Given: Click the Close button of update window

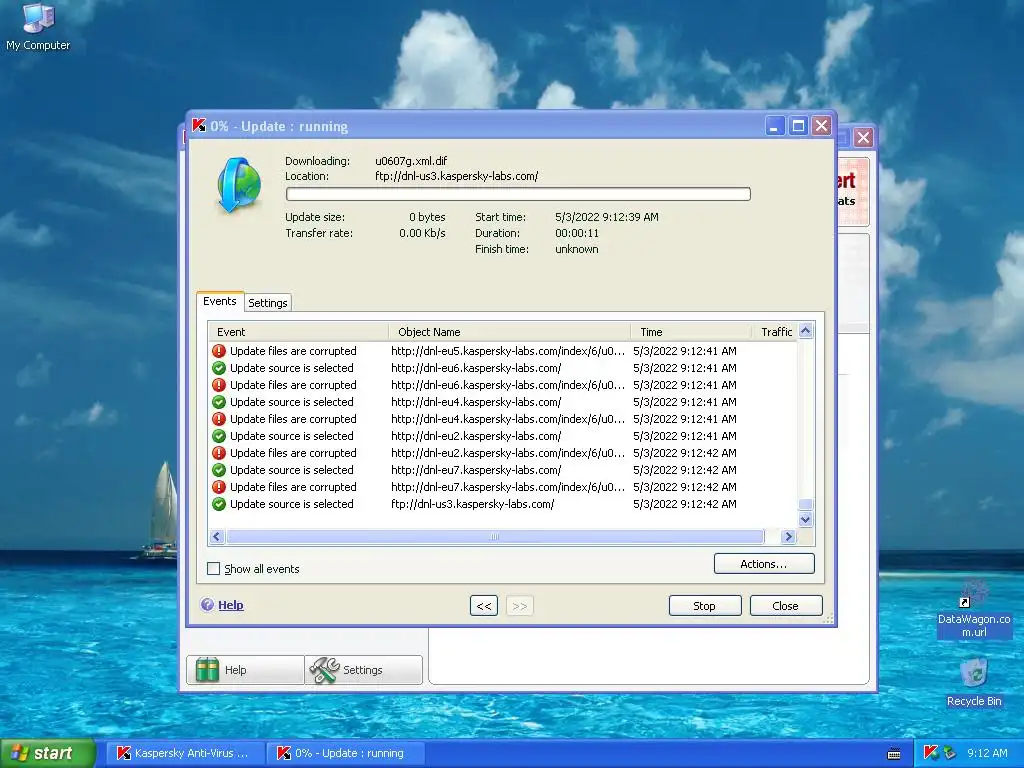Looking at the screenshot, I should coord(786,605).
